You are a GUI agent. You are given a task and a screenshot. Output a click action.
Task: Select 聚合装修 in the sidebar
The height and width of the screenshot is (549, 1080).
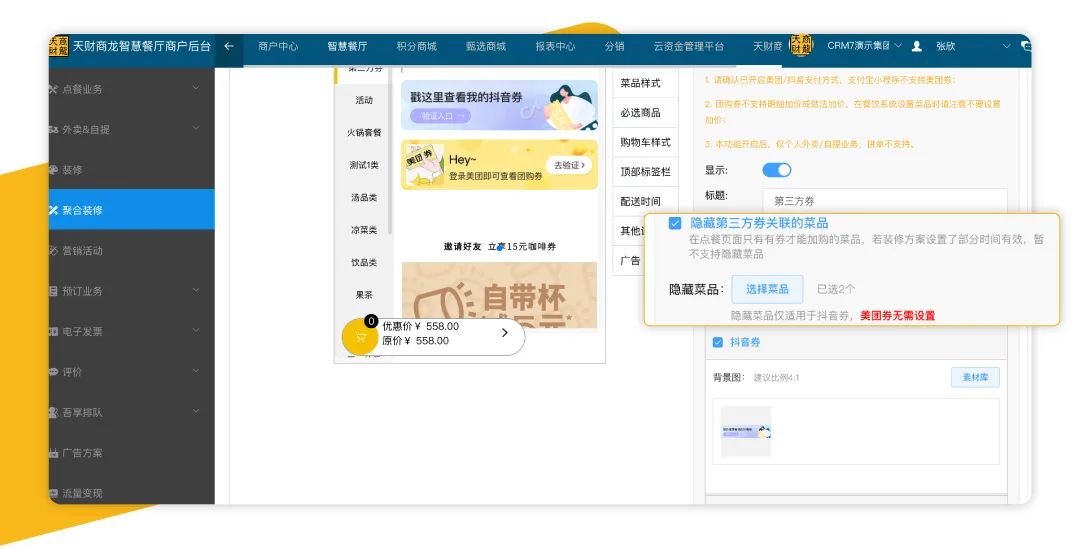(x=132, y=209)
